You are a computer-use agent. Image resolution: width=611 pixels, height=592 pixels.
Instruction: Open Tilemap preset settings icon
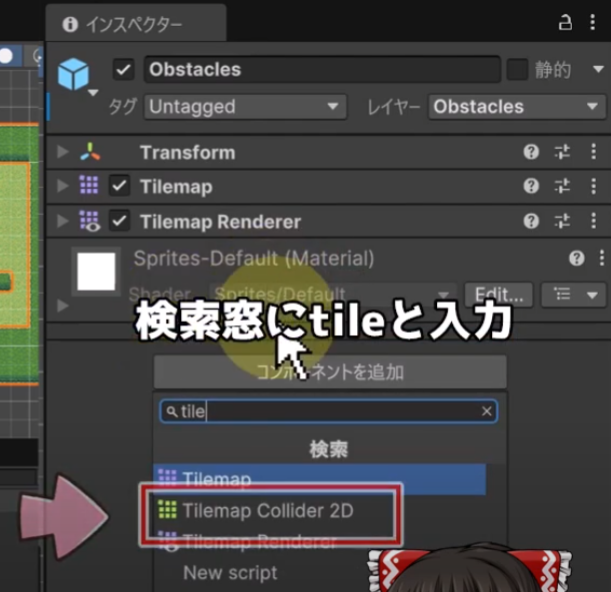pos(562,186)
